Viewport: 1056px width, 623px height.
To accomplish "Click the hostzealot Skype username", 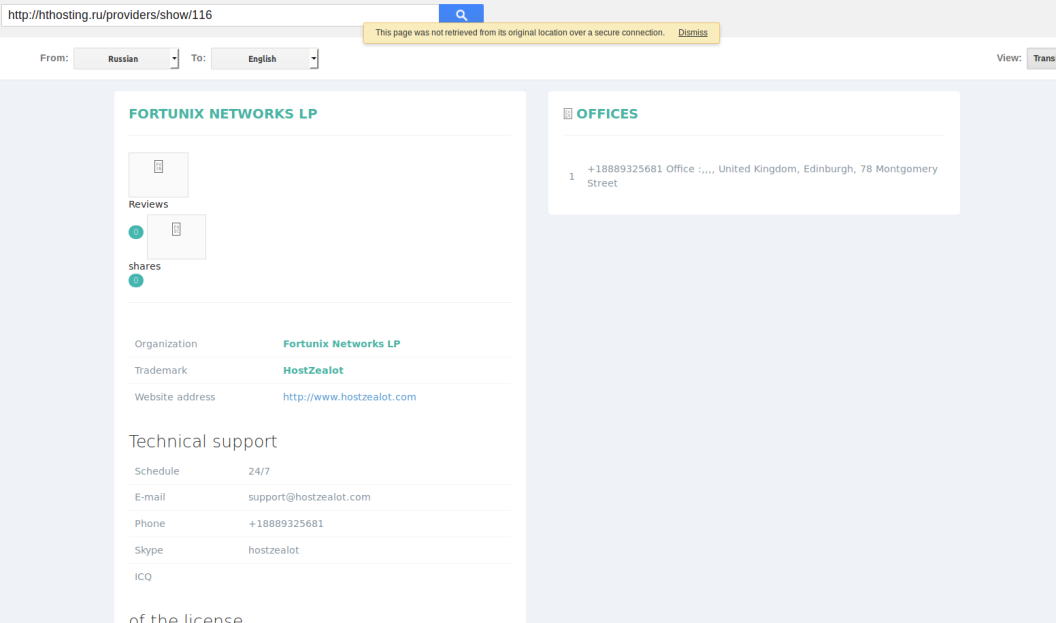I will tap(273, 550).
